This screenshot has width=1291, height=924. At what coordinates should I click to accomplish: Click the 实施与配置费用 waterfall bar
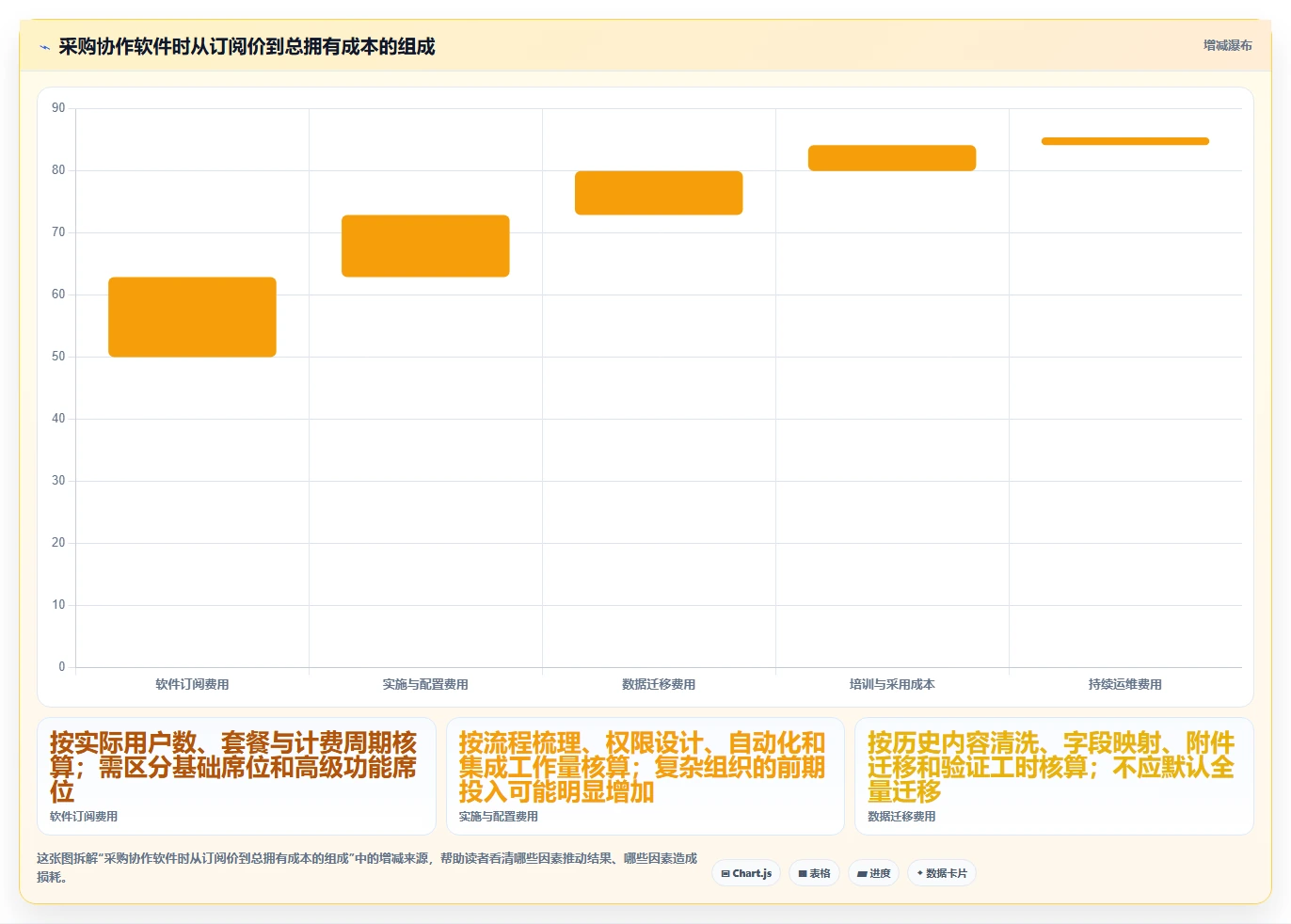pyautogui.click(x=425, y=246)
